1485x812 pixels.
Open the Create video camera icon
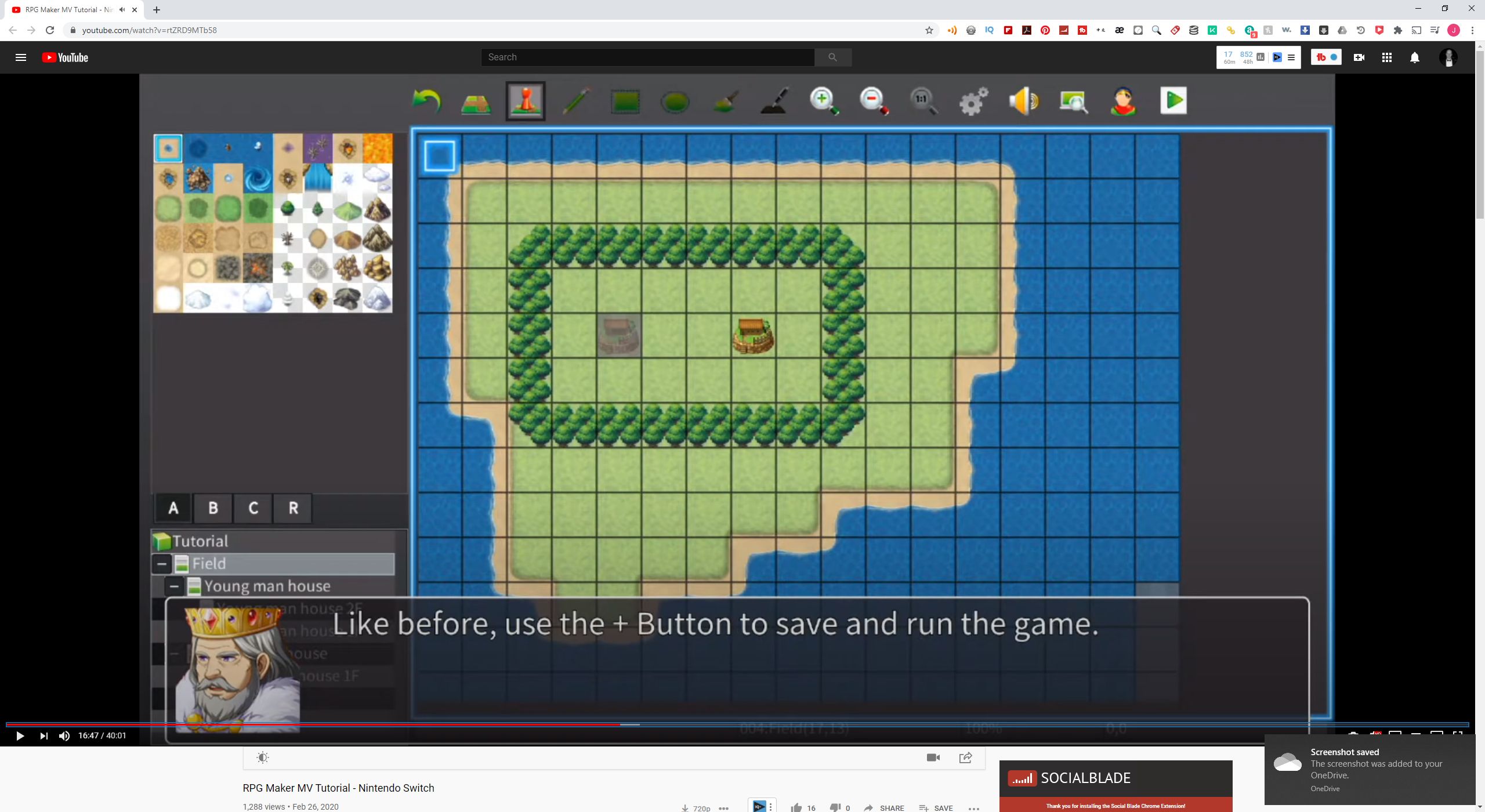point(1359,57)
